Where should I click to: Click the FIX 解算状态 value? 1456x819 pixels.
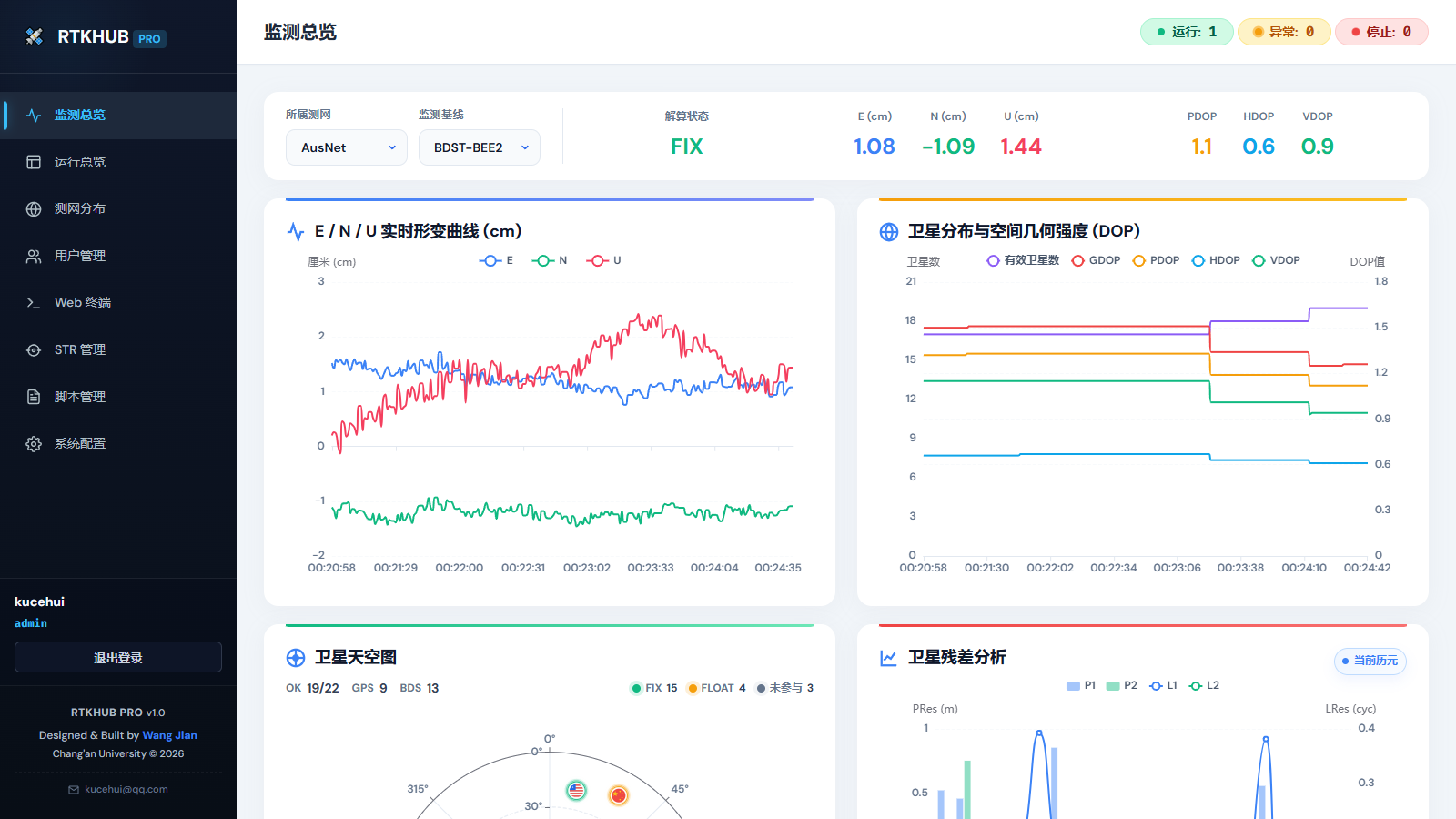[x=687, y=147]
